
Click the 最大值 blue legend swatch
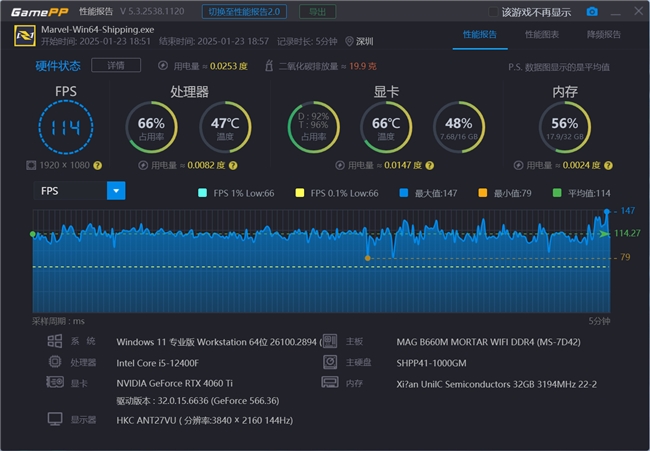[403, 193]
